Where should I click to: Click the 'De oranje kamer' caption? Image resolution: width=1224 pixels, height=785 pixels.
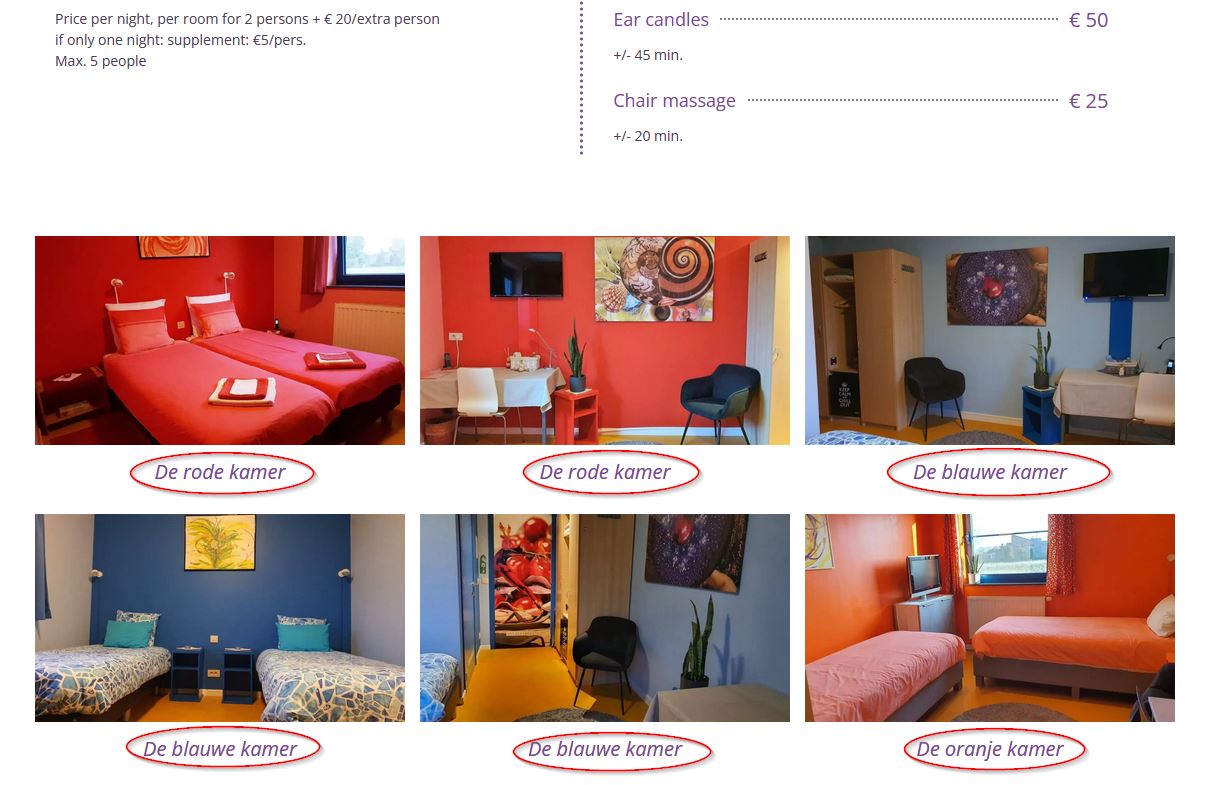coord(990,749)
